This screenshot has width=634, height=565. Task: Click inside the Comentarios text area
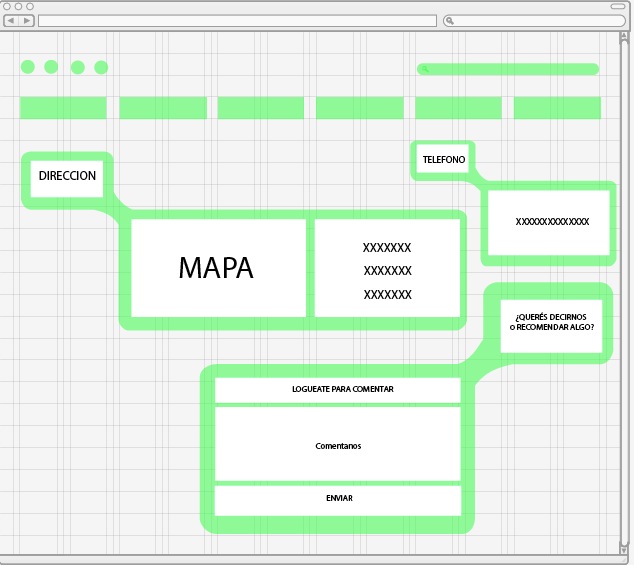tap(338, 445)
